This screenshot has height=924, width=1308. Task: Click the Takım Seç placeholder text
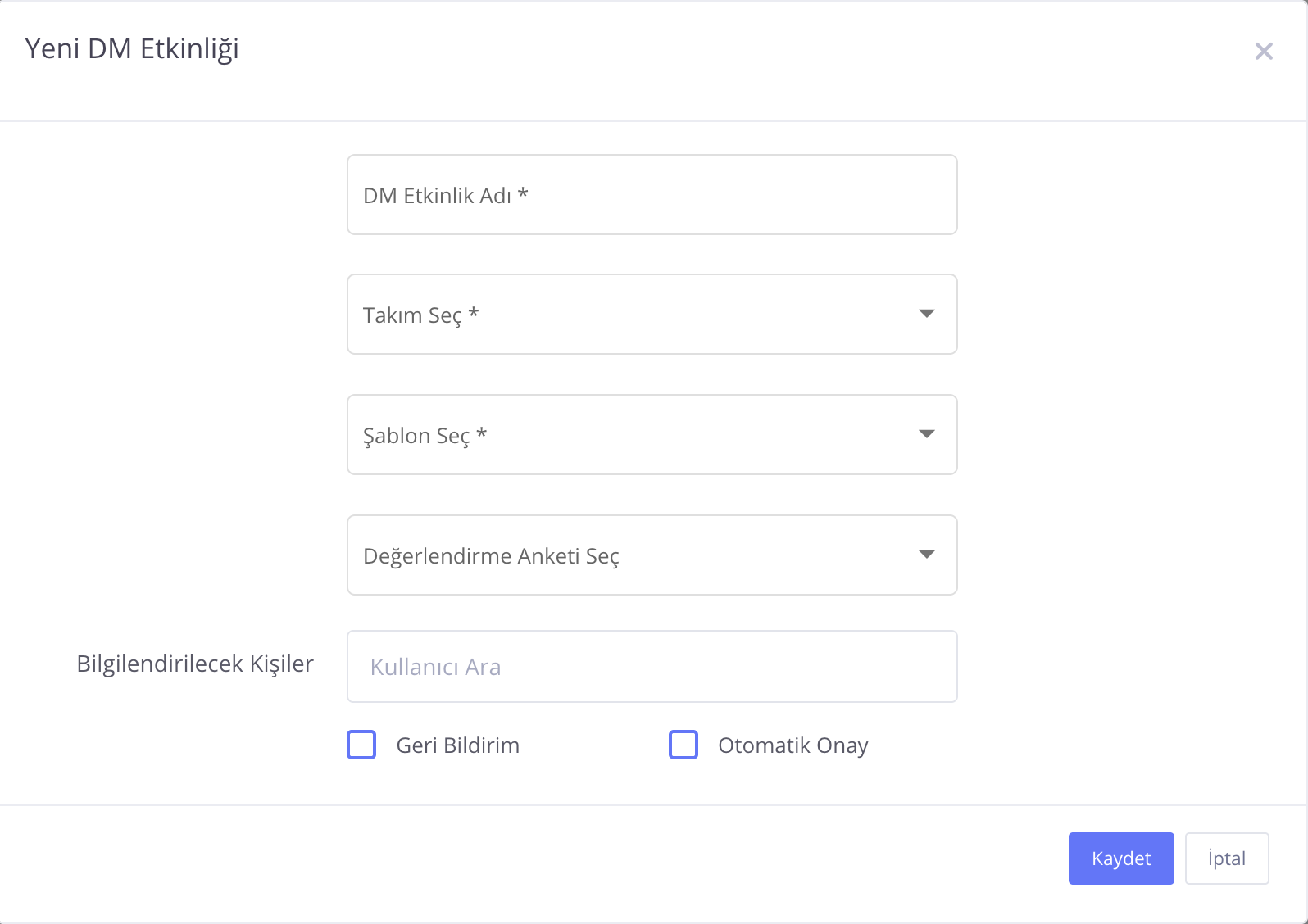coord(412,315)
